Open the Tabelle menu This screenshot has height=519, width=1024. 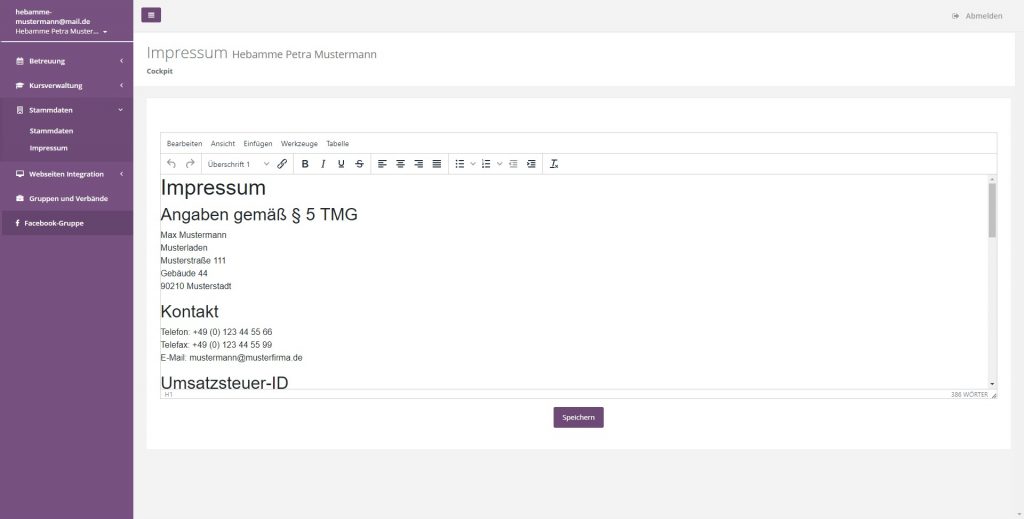tap(338, 143)
